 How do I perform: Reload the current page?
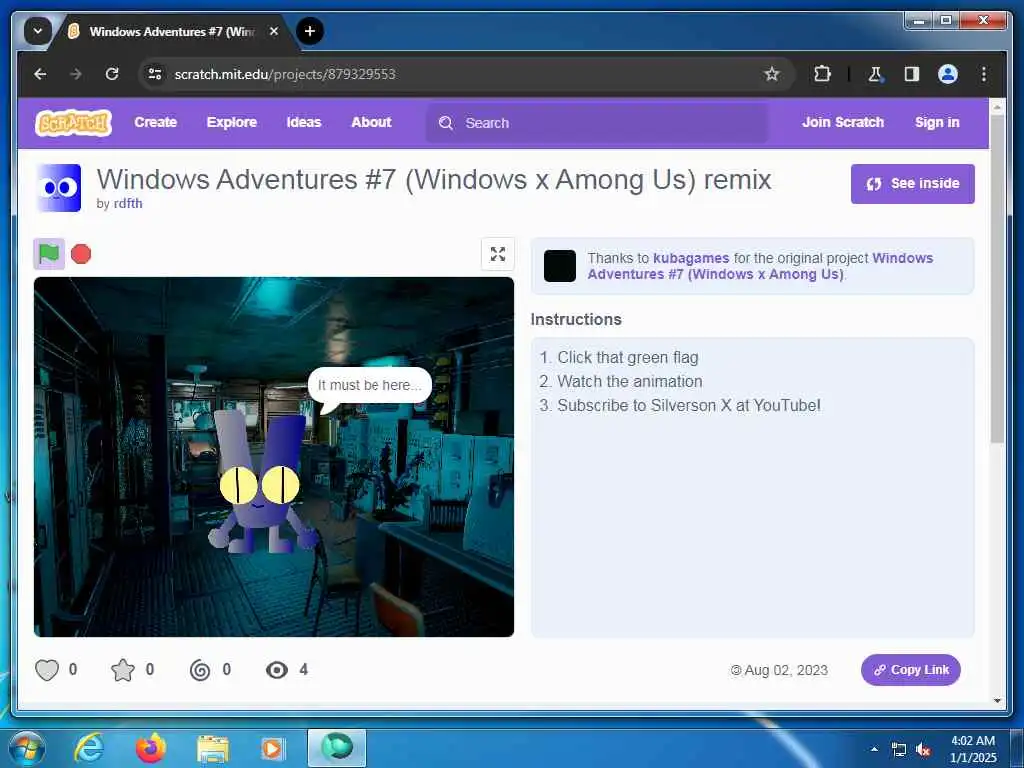[x=112, y=74]
